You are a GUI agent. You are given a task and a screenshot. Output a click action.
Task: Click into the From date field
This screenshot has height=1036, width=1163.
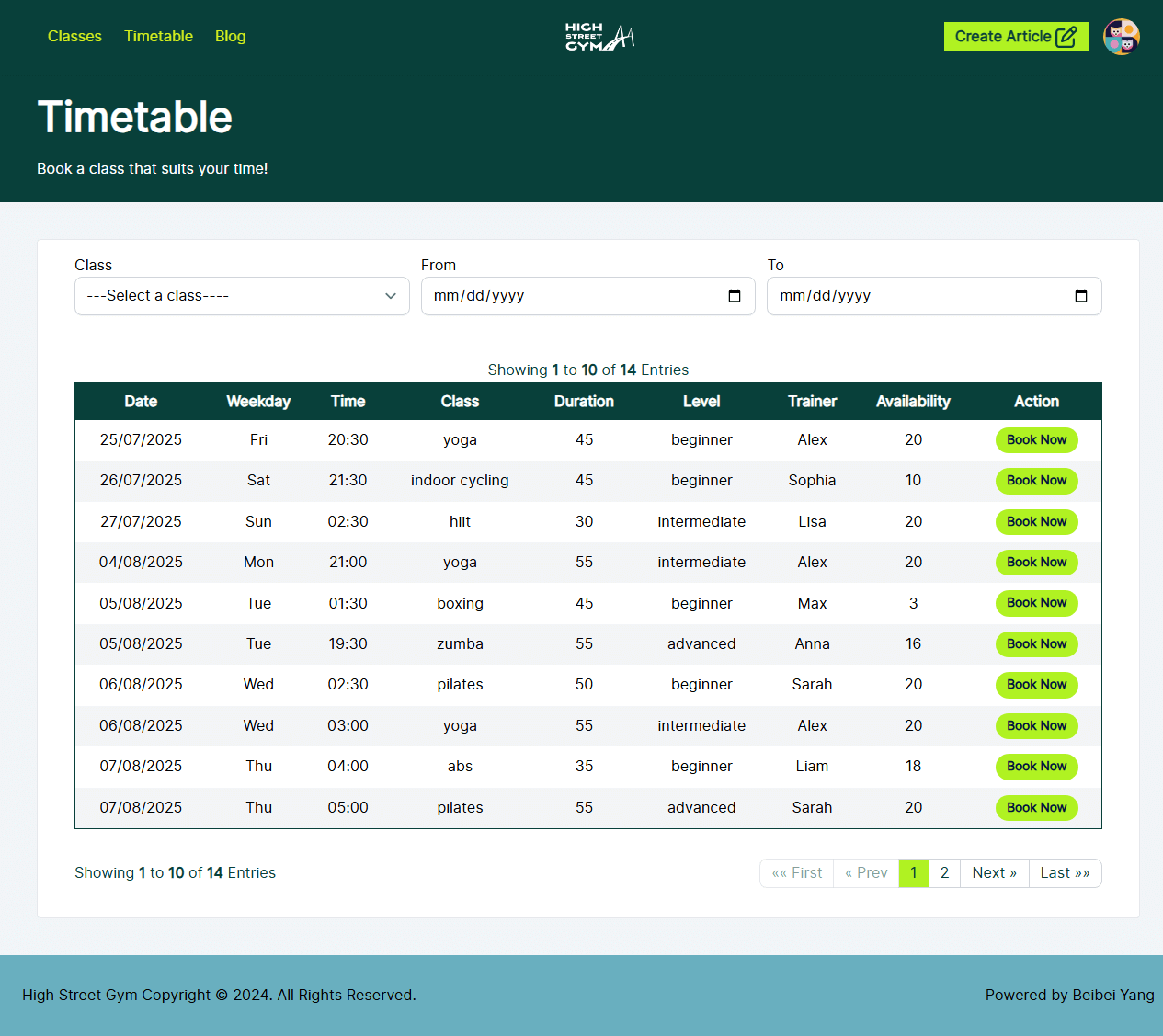(x=570, y=296)
